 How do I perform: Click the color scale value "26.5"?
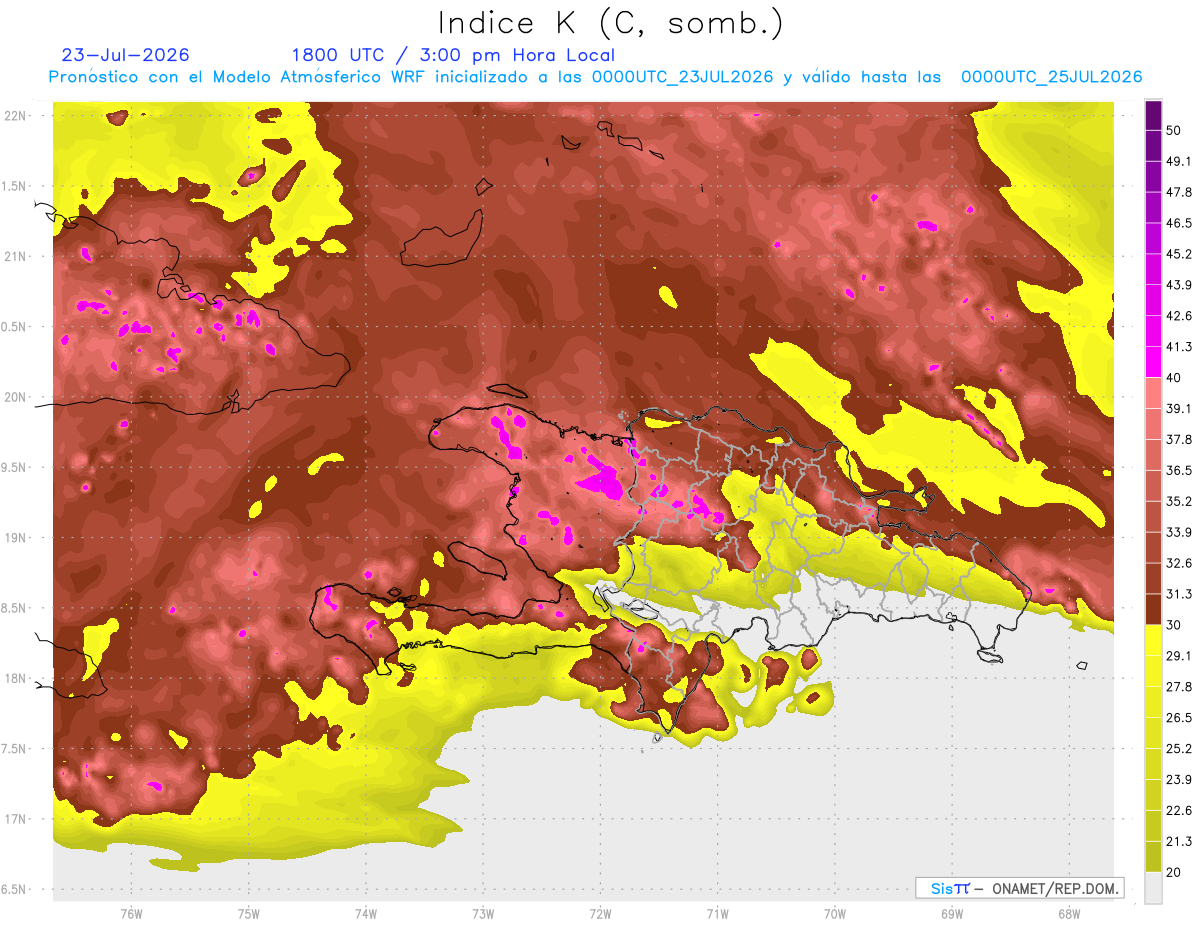tap(1179, 717)
